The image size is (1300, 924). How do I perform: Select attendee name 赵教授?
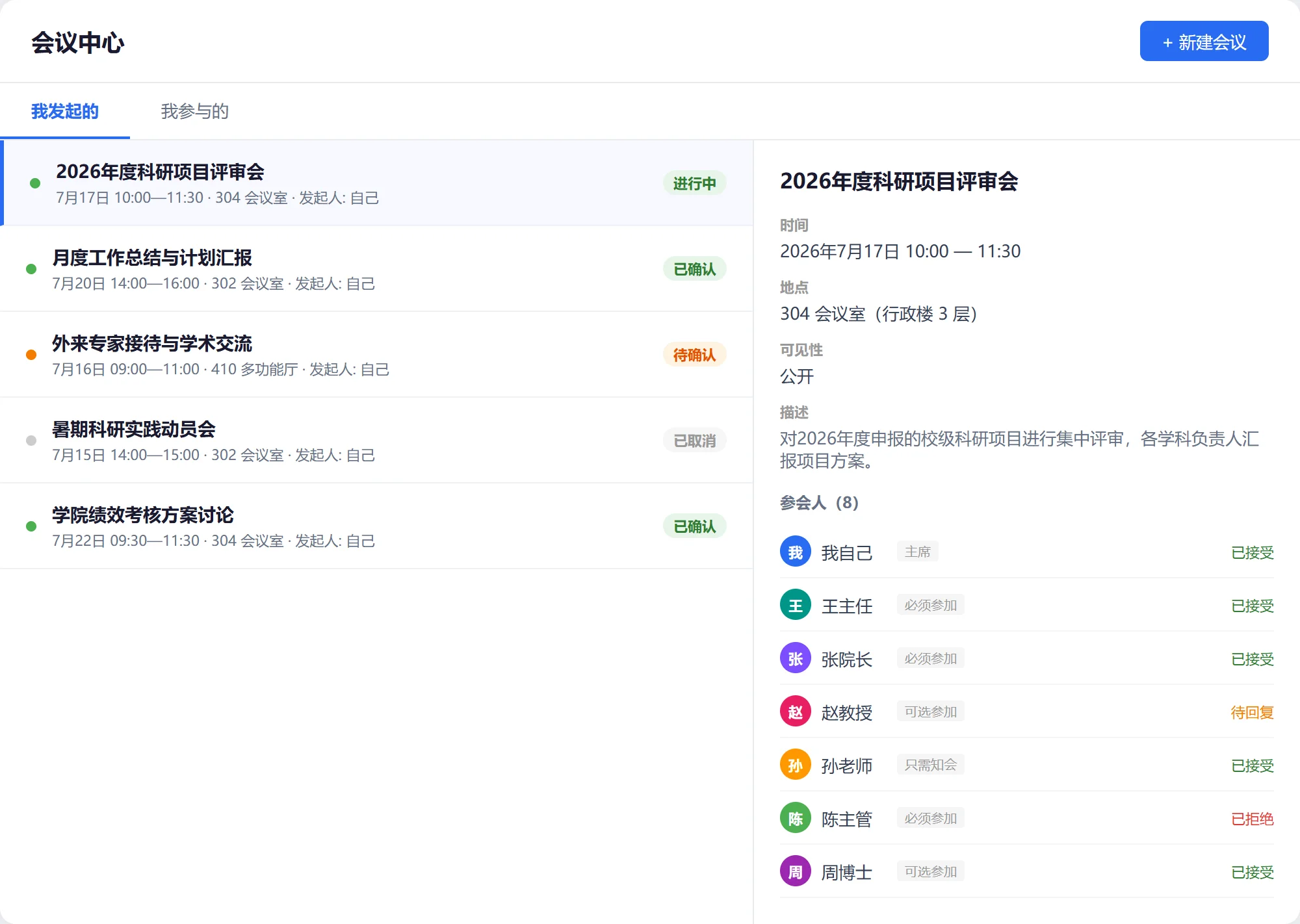[847, 713]
